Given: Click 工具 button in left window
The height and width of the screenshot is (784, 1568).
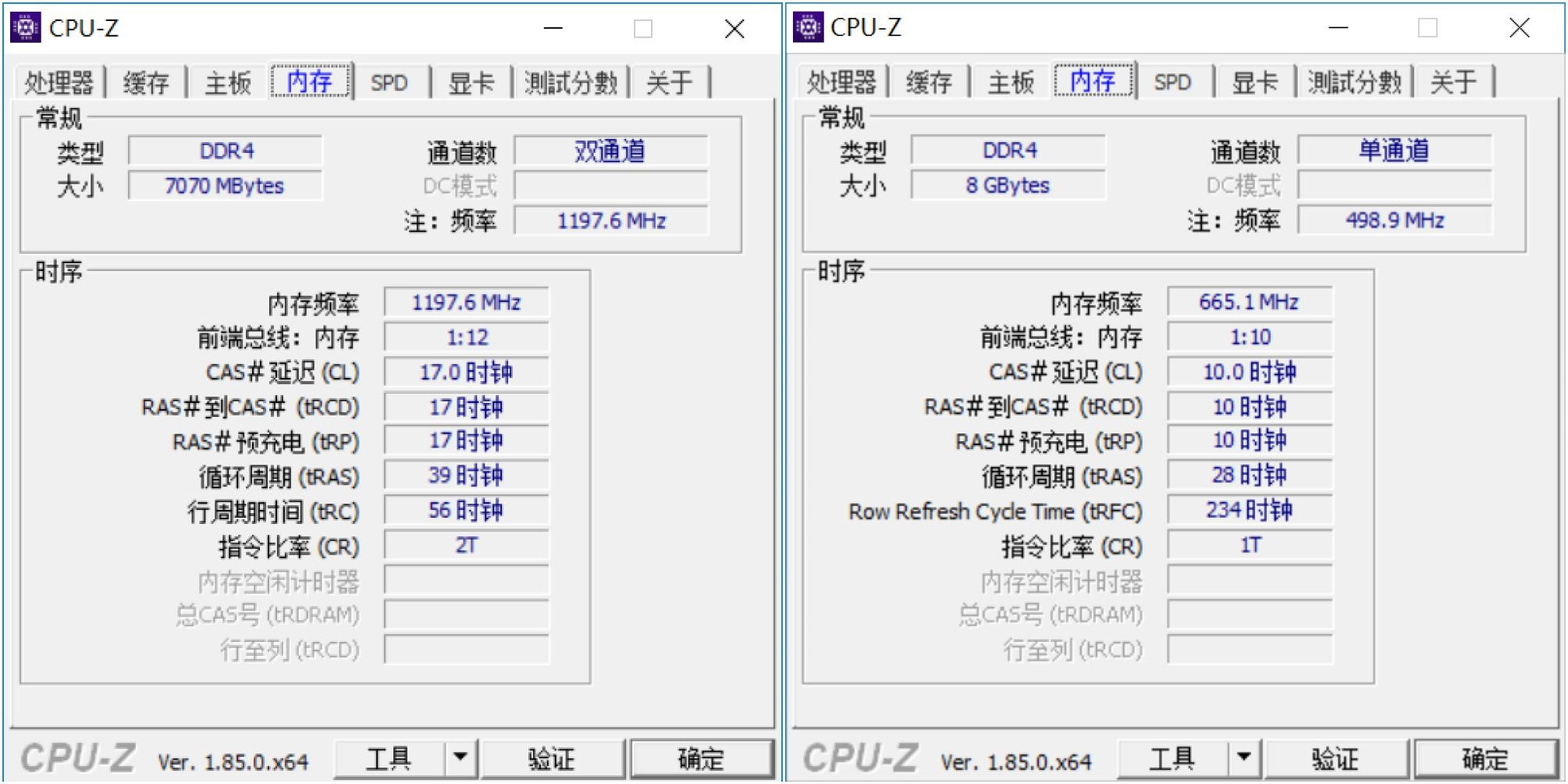Looking at the screenshot, I should coord(389,758).
